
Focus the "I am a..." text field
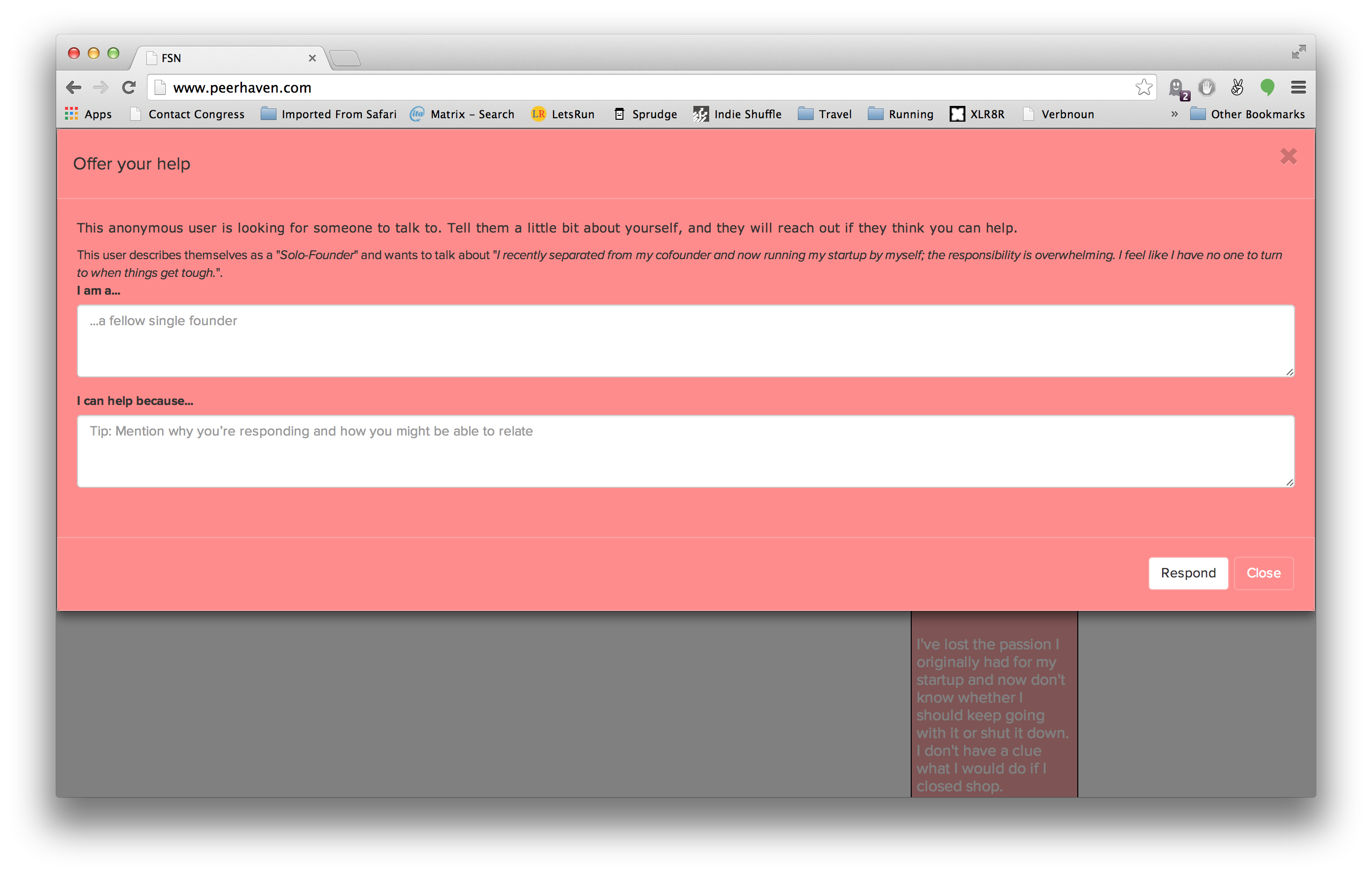point(686,340)
